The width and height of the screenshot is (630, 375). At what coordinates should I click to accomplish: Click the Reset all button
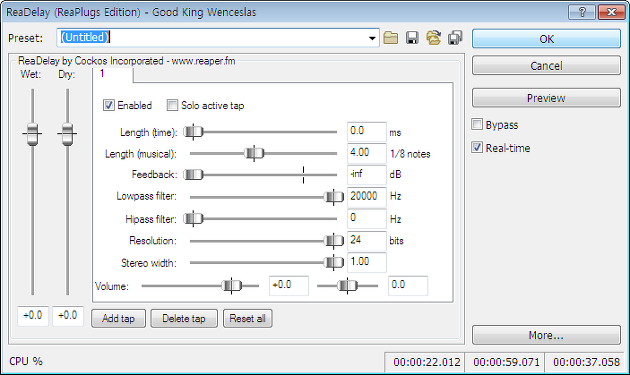[248, 318]
